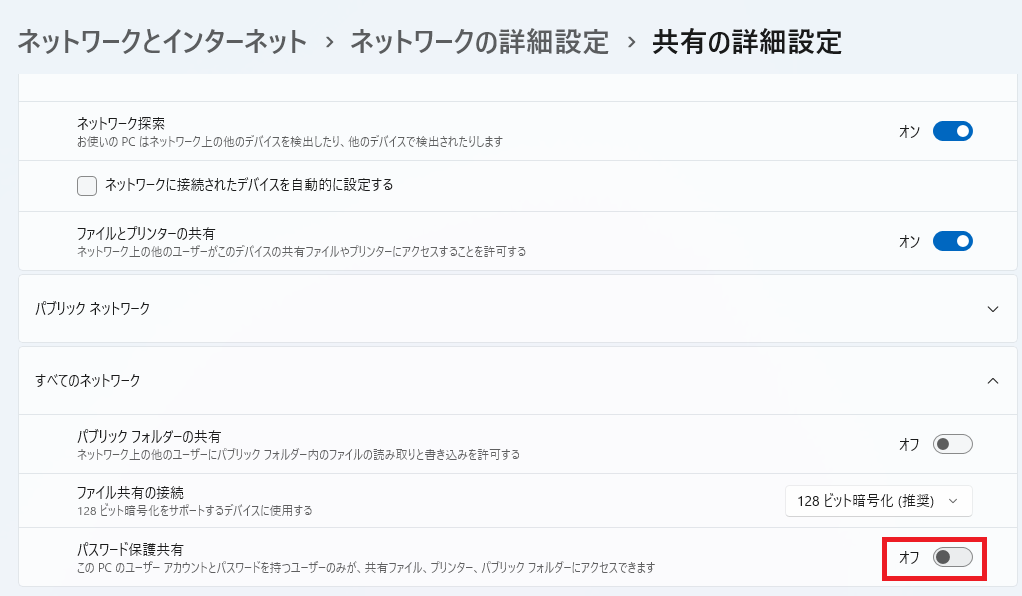Image resolution: width=1022 pixels, height=596 pixels.
Task: Click description starting この PC のユーザー アカウント
Action: point(366,568)
